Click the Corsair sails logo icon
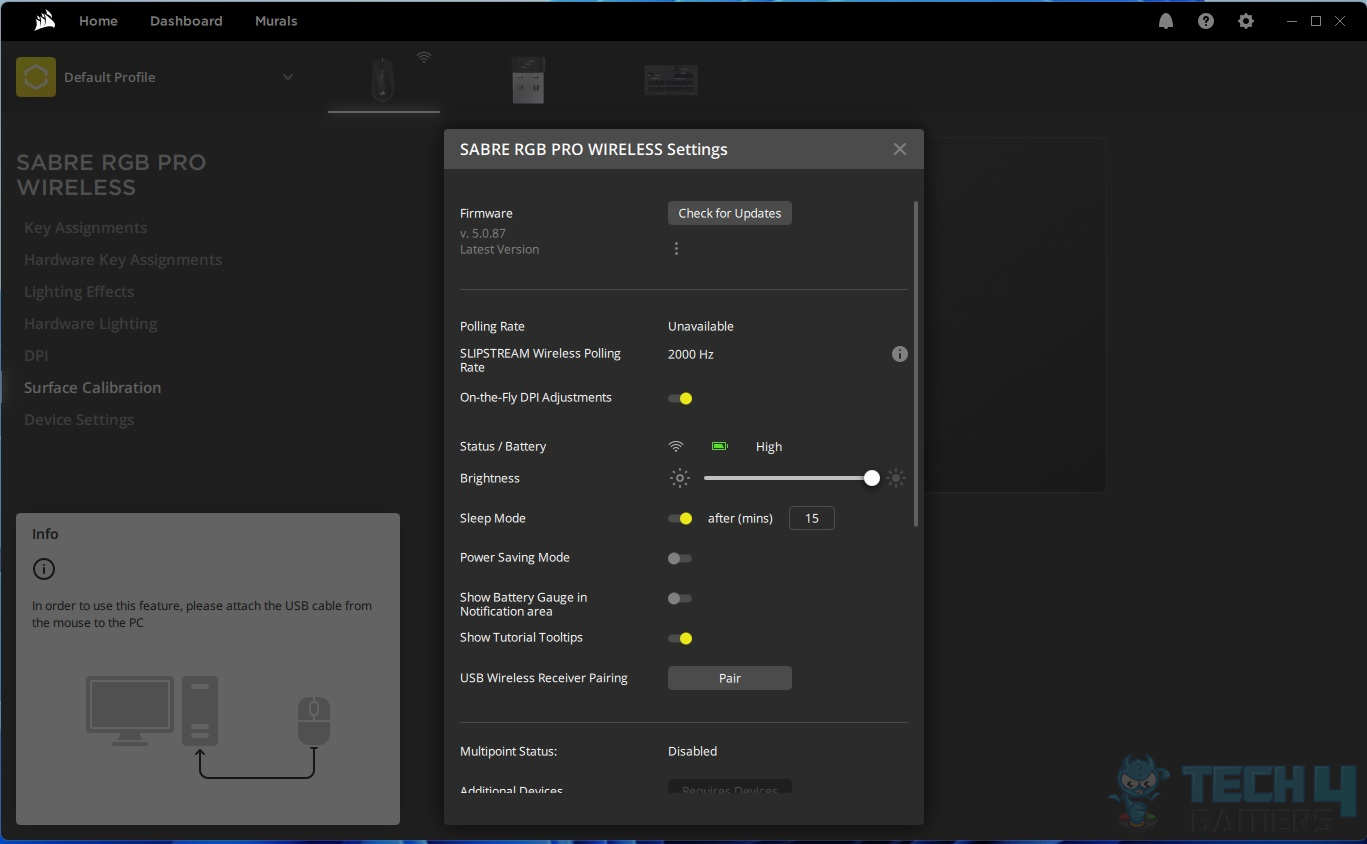 coord(44,21)
